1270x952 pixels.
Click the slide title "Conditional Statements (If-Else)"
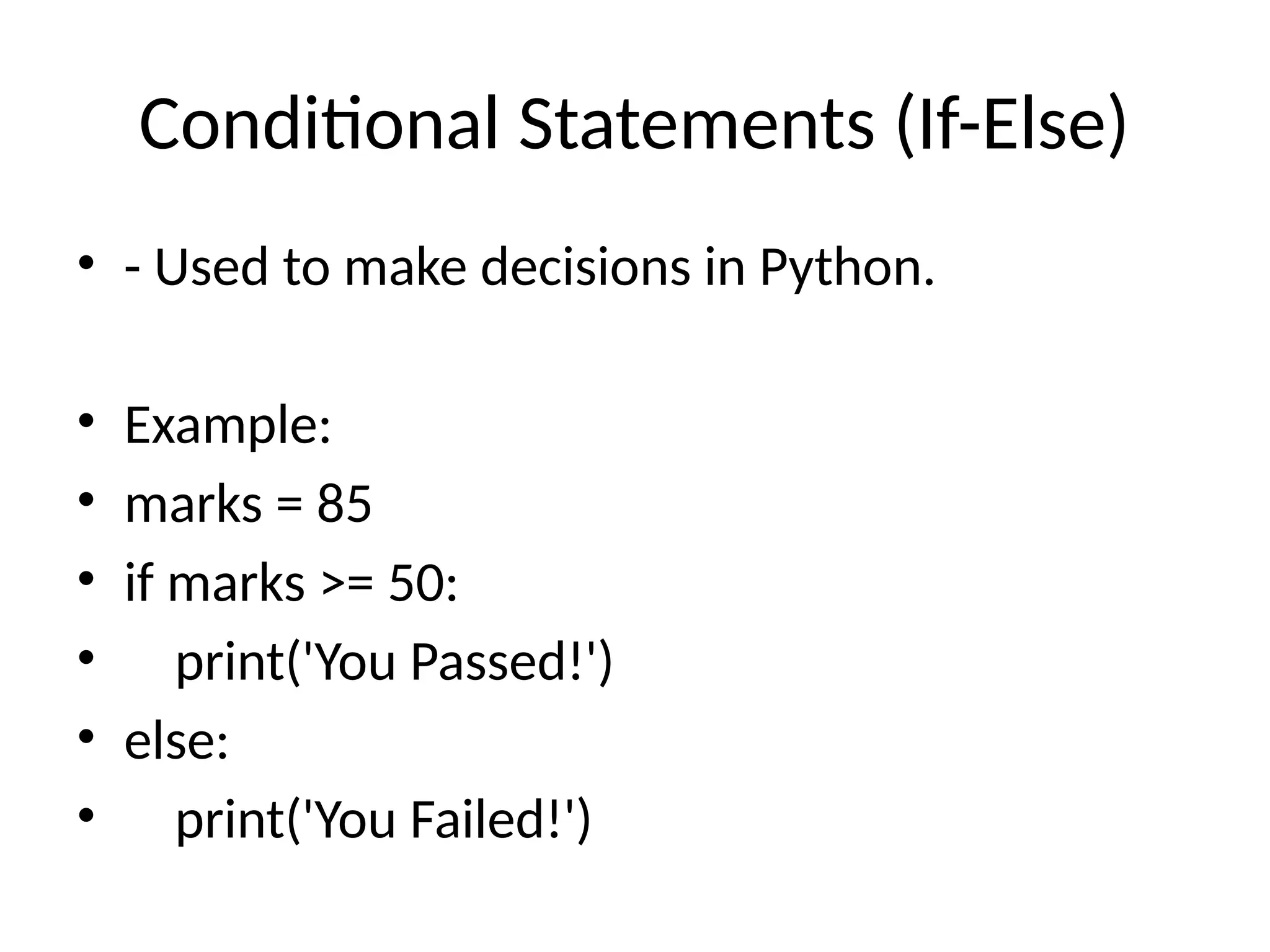(633, 124)
